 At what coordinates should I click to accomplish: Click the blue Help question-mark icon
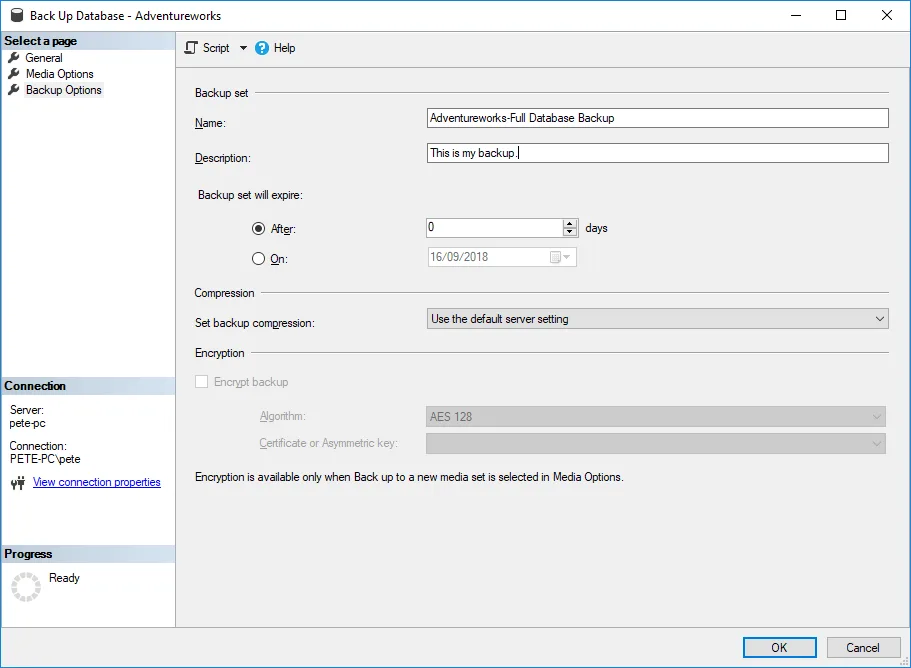point(262,48)
